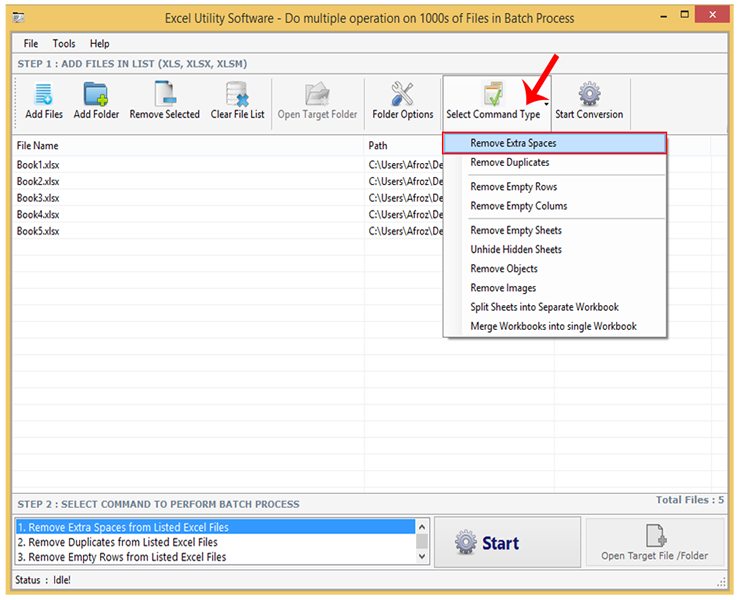Choose Split Sheets into Separate Workbook

coord(555,307)
